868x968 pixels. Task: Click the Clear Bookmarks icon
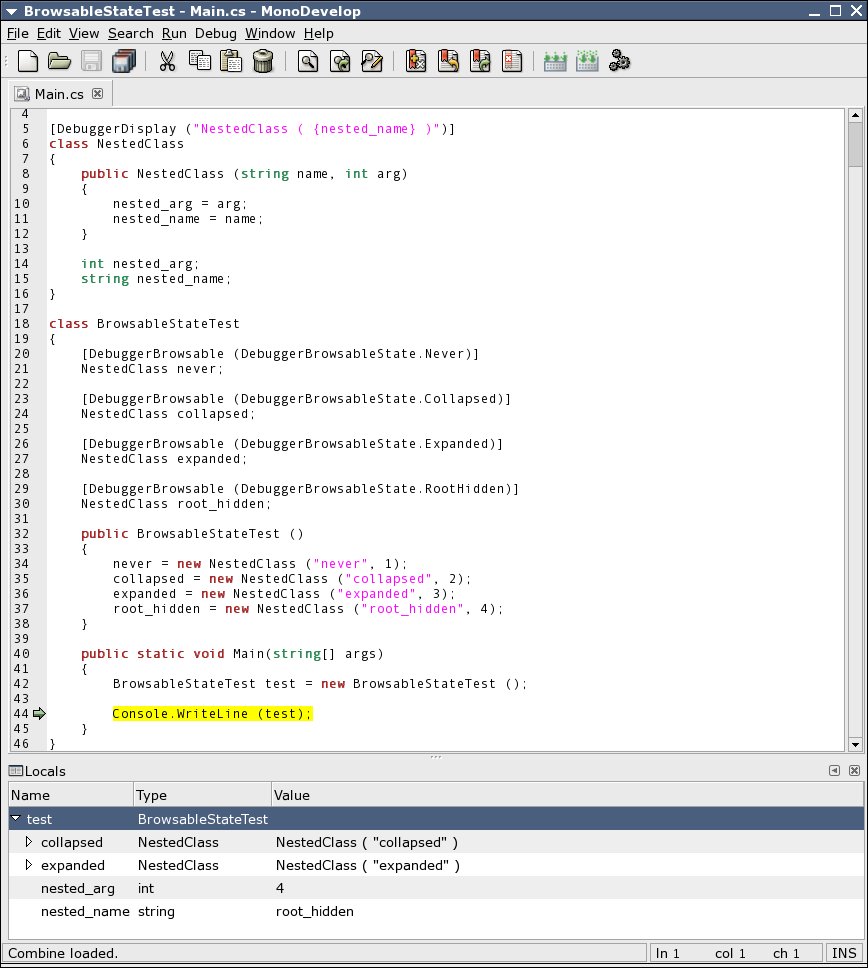point(512,61)
